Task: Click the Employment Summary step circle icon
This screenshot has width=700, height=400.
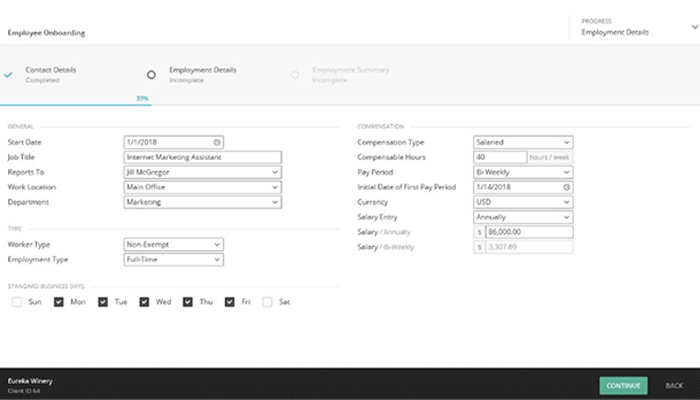Action: 294,74
